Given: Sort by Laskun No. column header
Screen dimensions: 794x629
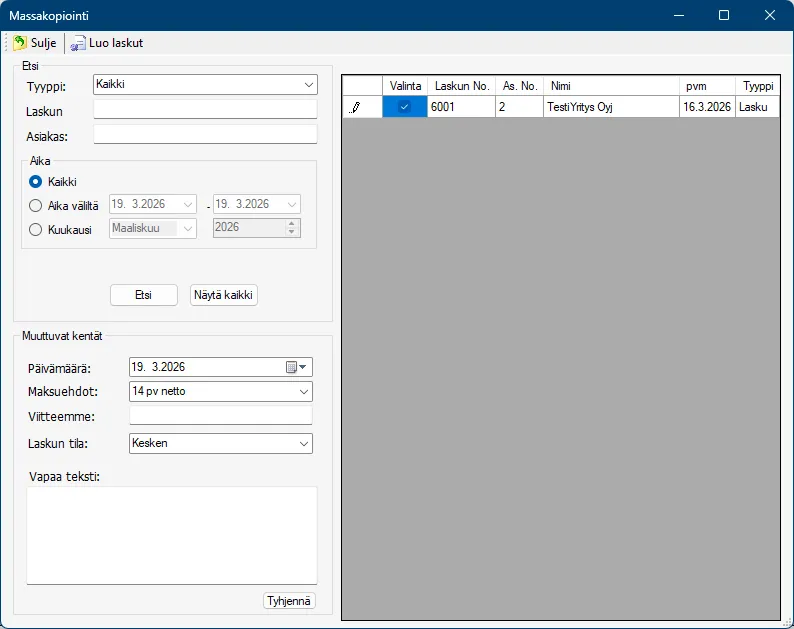Looking at the screenshot, I should coord(461,86).
